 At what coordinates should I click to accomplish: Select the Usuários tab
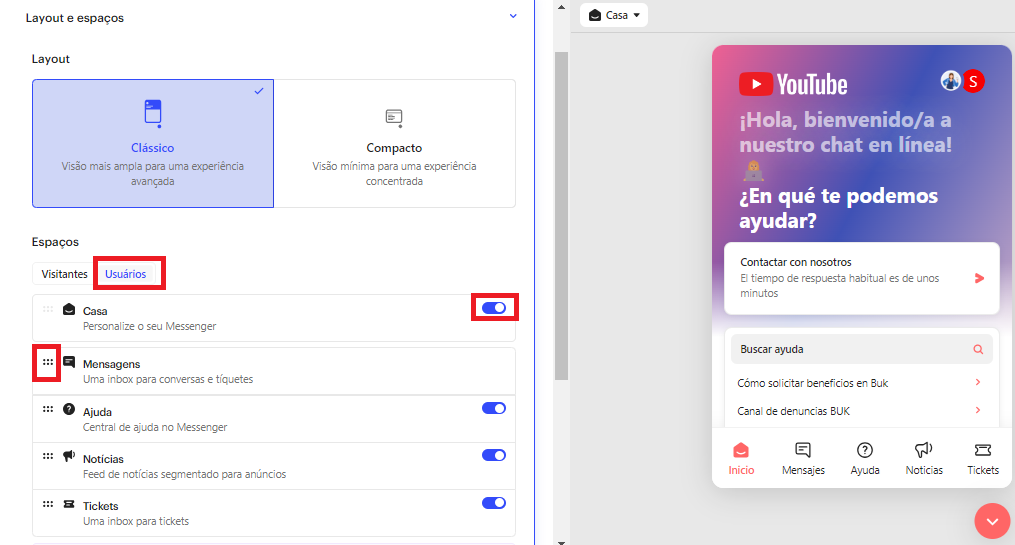[x=126, y=274]
